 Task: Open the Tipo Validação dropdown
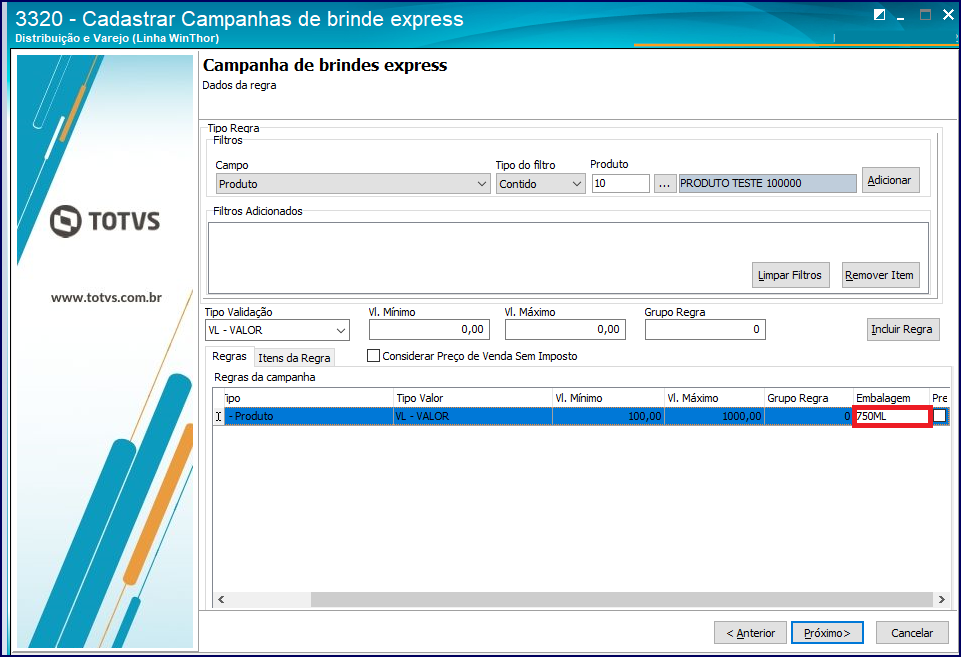tap(277, 330)
